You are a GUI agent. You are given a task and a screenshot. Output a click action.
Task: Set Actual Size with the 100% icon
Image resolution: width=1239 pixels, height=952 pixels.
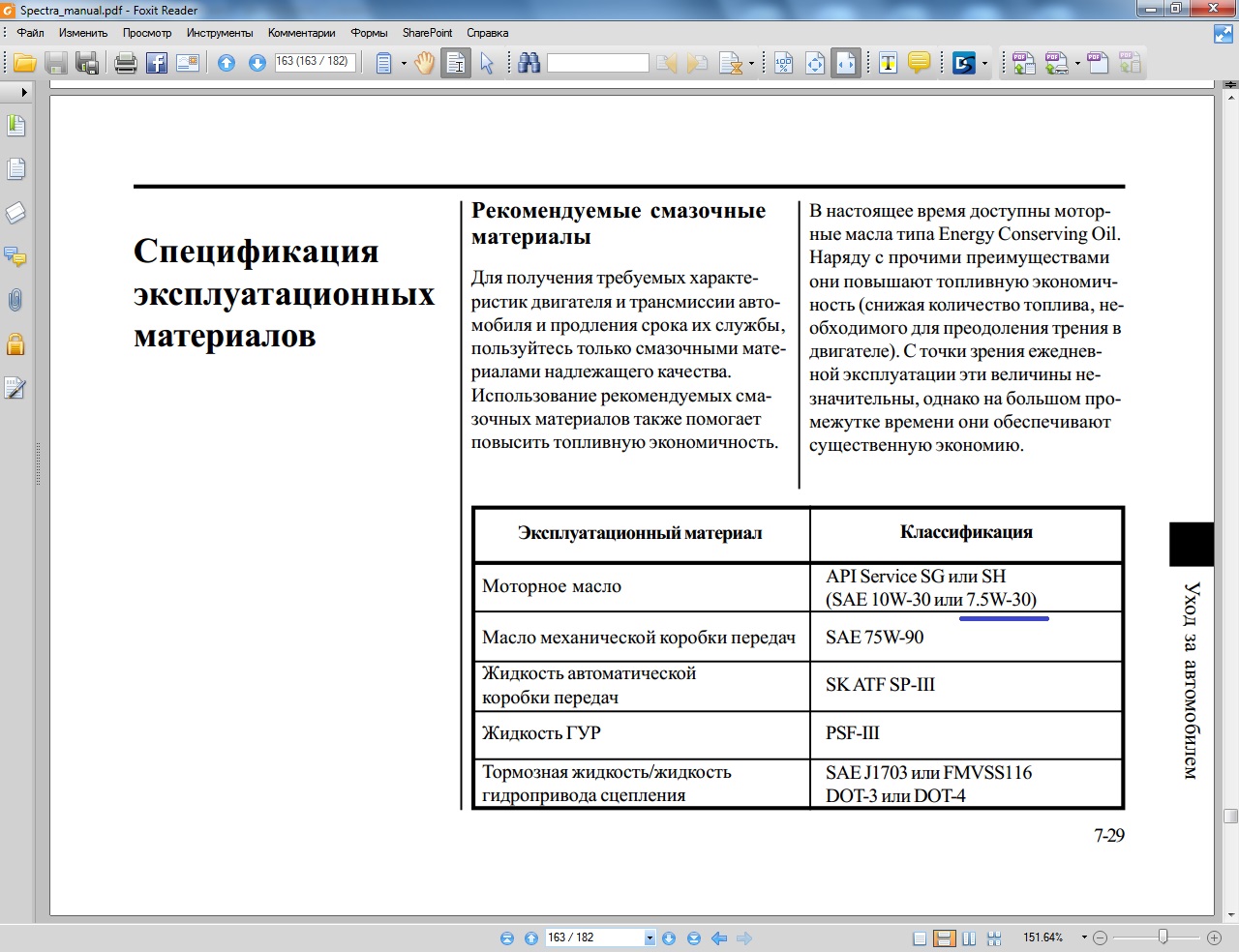coord(783,64)
